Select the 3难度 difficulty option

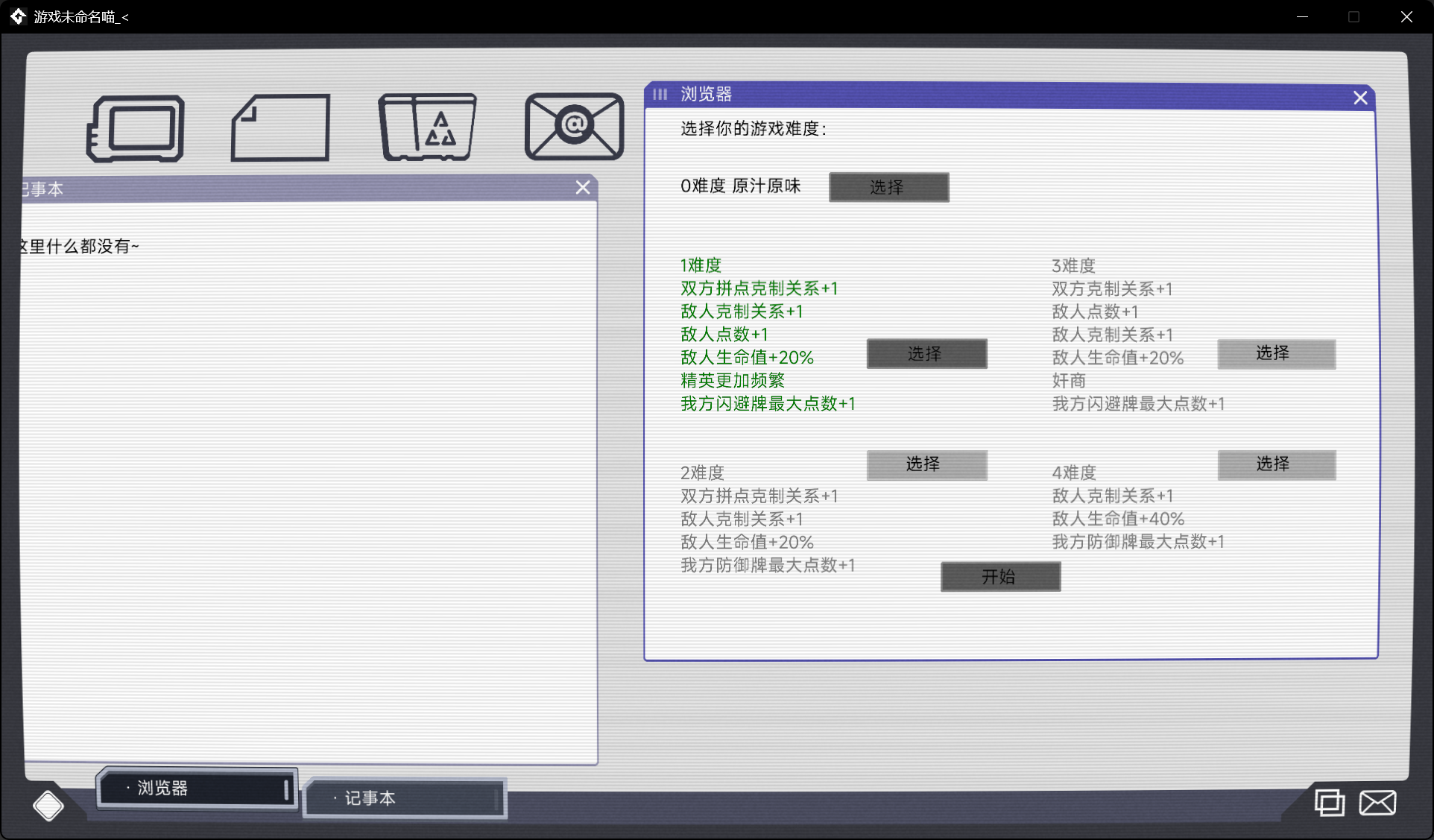(1276, 354)
